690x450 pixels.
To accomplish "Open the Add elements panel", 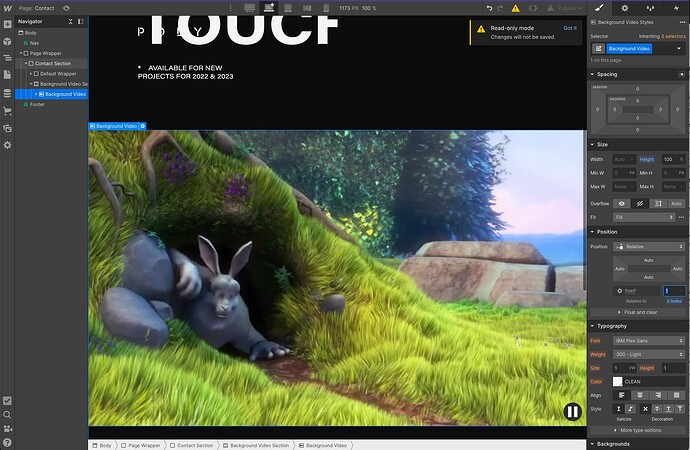I will [x=7, y=25].
